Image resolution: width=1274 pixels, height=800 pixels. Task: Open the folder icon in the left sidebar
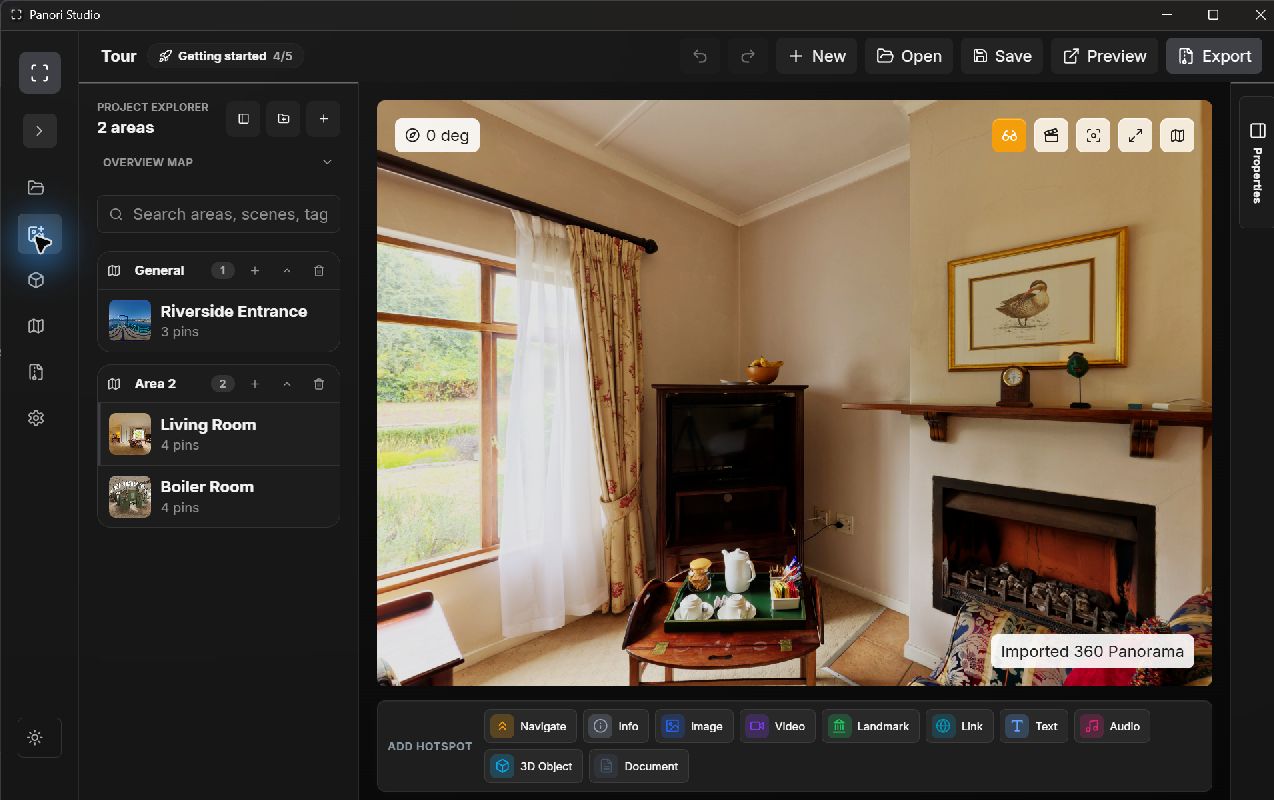coord(36,187)
